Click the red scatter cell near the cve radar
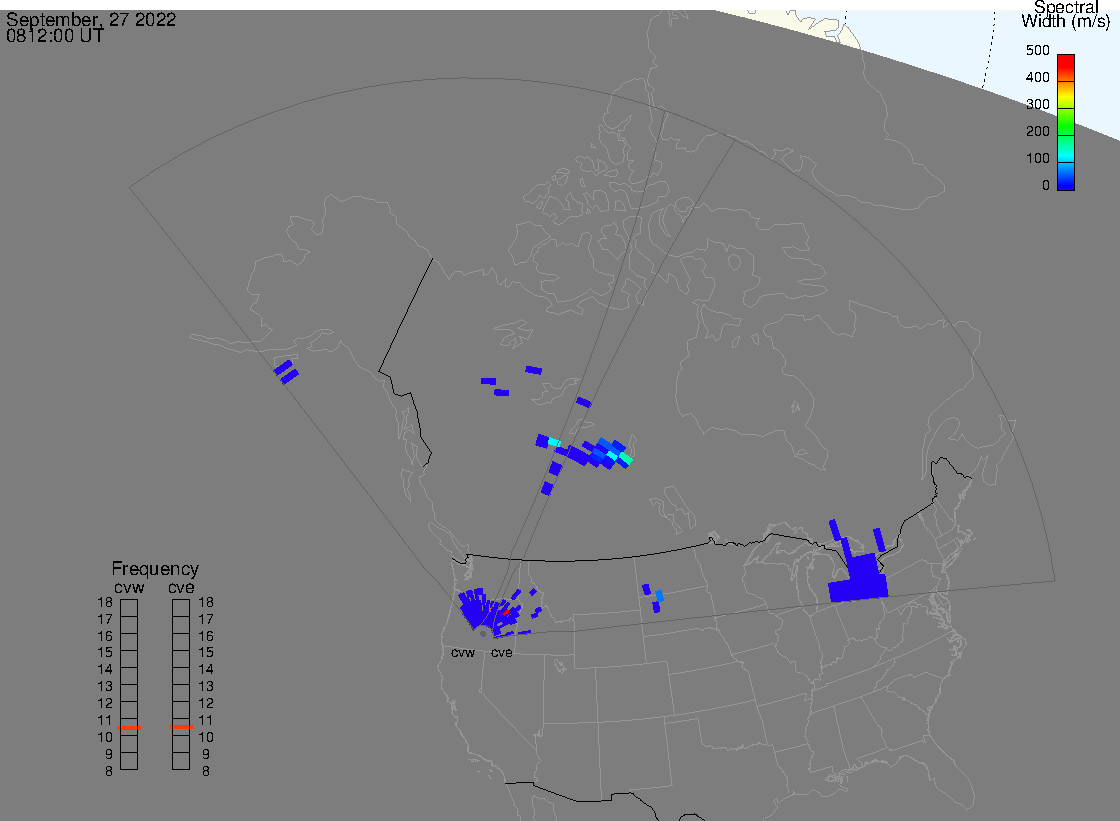The height and width of the screenshot is (821, 1120). point(506,612)
